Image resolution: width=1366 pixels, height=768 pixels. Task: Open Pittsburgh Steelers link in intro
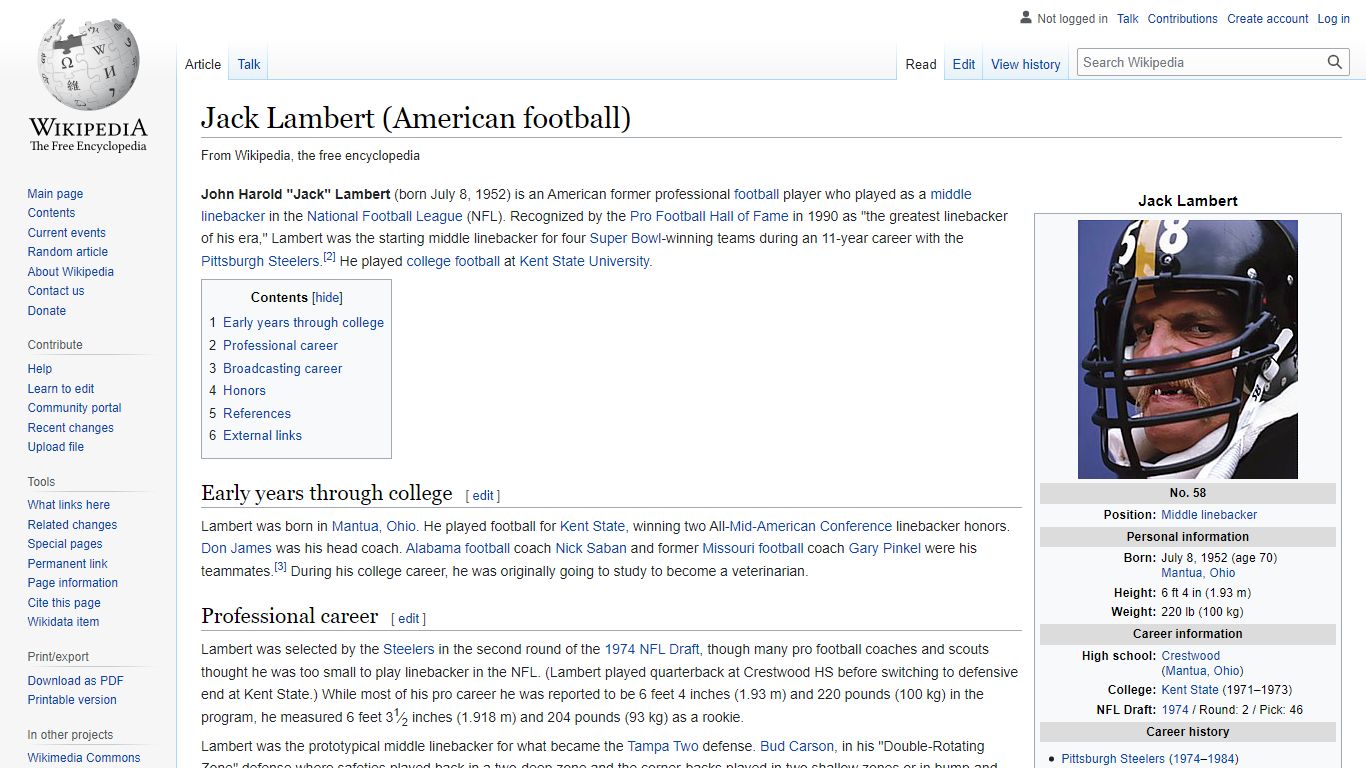click(260, 262)
